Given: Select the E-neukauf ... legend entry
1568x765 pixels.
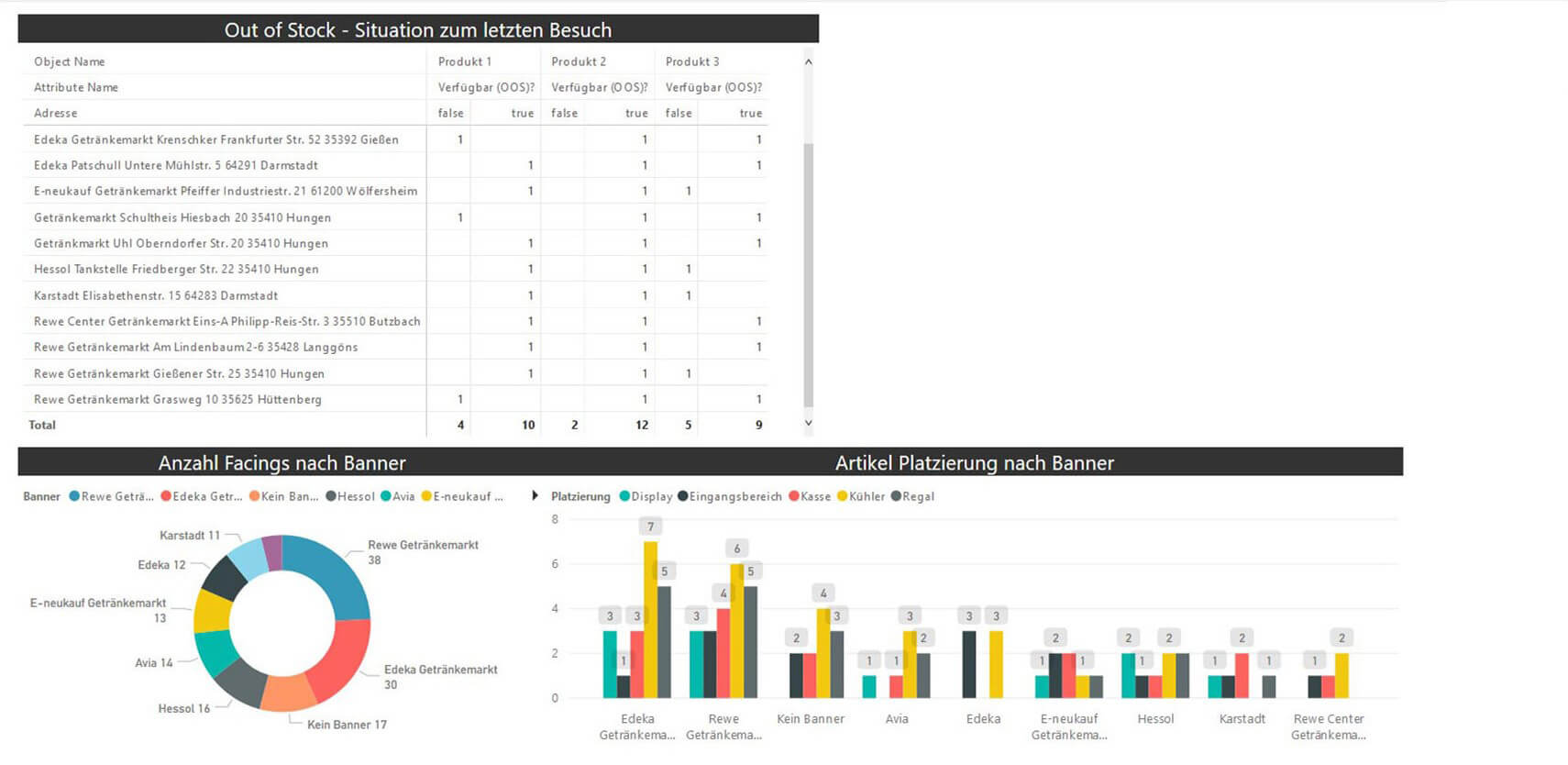Looking at the screenshot, I should (x=462, y=497).
